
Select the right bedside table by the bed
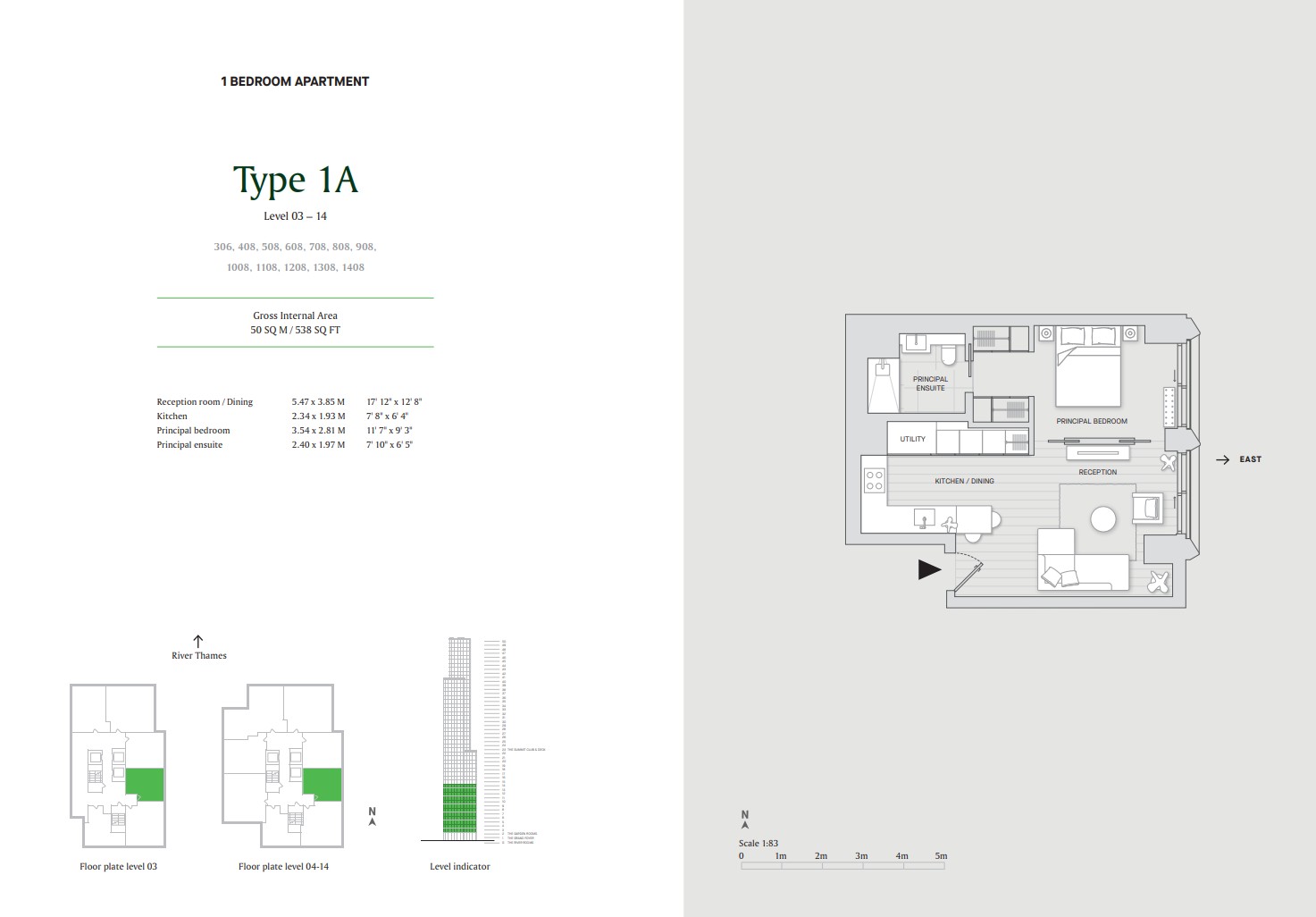coord(1130,333)
